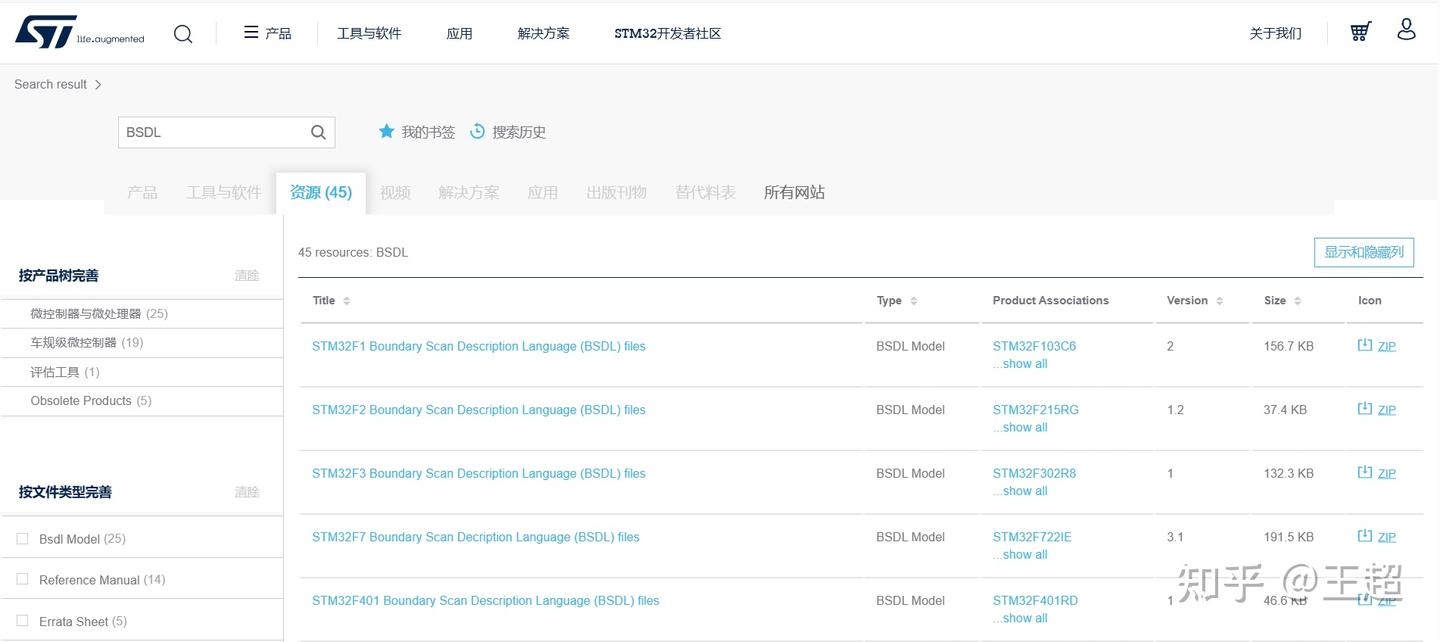Sort table by Title column arrows

(347, 301)
